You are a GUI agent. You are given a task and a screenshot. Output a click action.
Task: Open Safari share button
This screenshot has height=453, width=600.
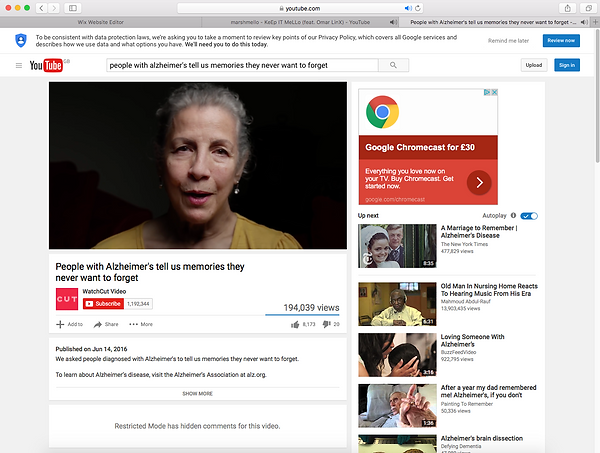pyautogui.click(x=567, y=8)
